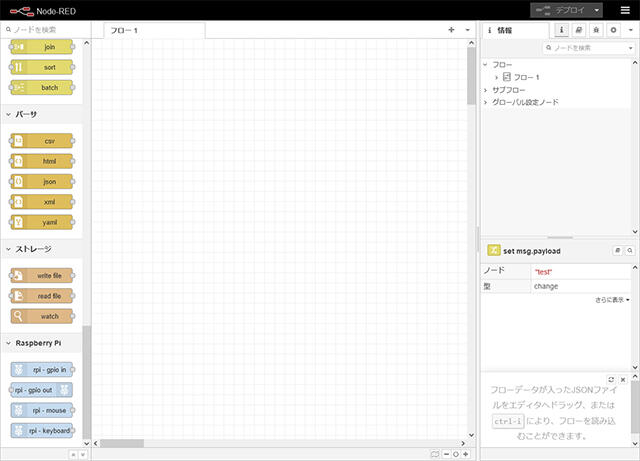Open the hamburger main menu
This screenshot has height=461, width=640.
tap(624, 10)
